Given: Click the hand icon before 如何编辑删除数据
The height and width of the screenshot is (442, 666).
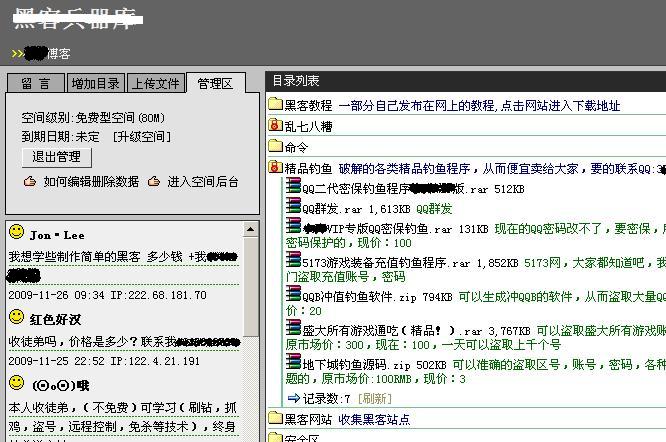Looking at the screenshot, I should (x=30, y=182).
